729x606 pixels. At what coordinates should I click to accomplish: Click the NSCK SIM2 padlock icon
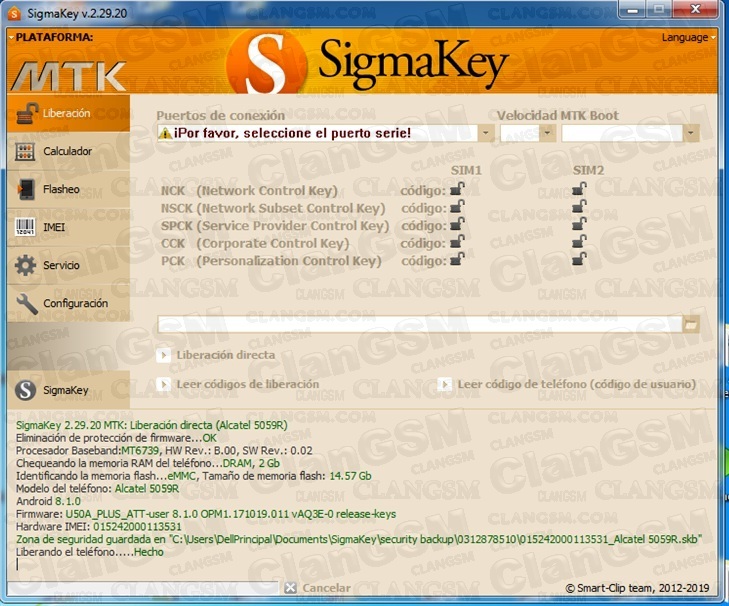(x=579, y=206)
